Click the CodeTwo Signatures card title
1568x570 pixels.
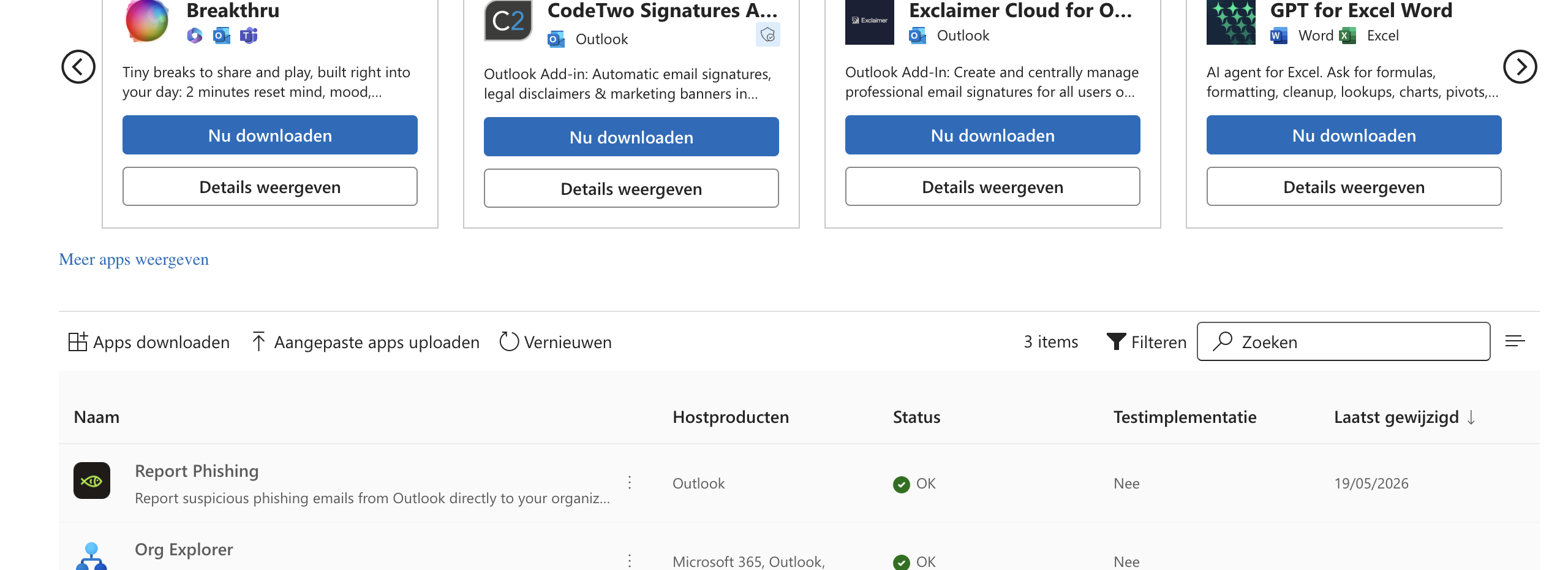click(x=663, y=10)
